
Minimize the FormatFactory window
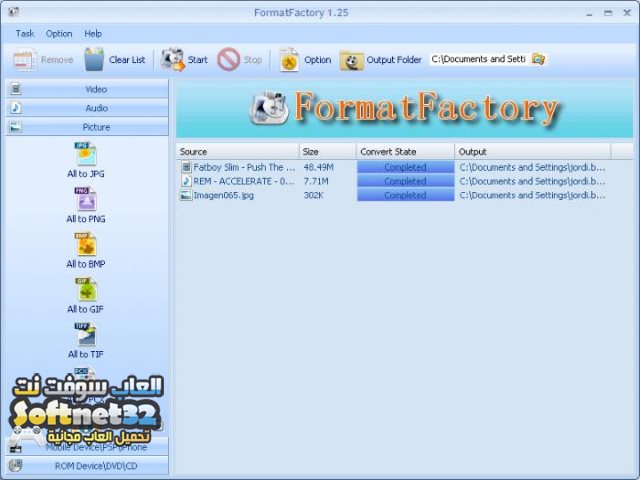coord(589,13)
